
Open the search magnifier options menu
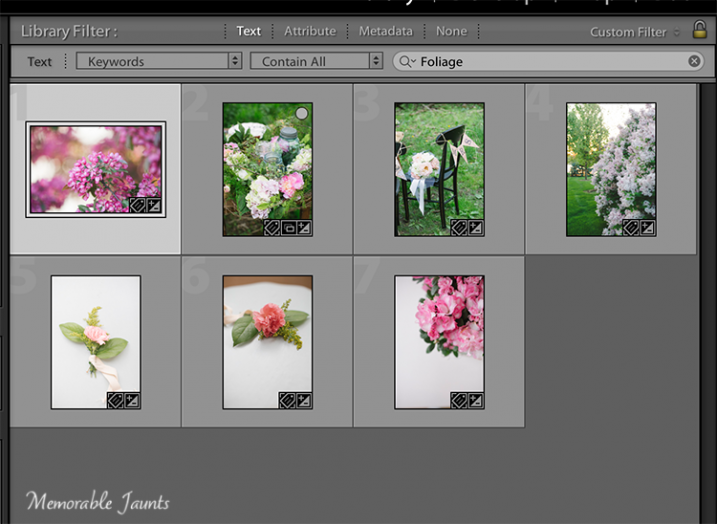(407, 61)
